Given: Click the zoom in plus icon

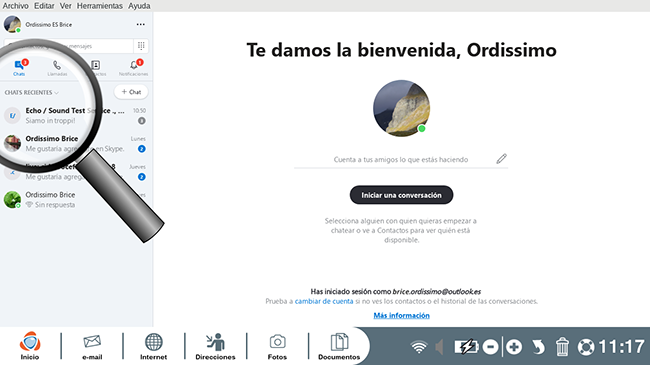Looking at the screenshot, I should tap(514, 347).
